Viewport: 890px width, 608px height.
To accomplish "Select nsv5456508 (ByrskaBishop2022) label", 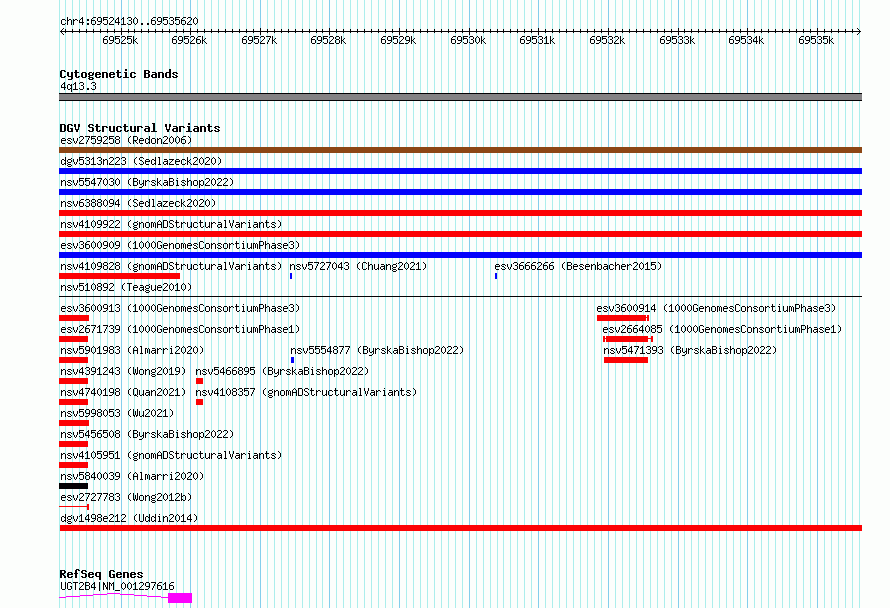I will coord(147,434).
